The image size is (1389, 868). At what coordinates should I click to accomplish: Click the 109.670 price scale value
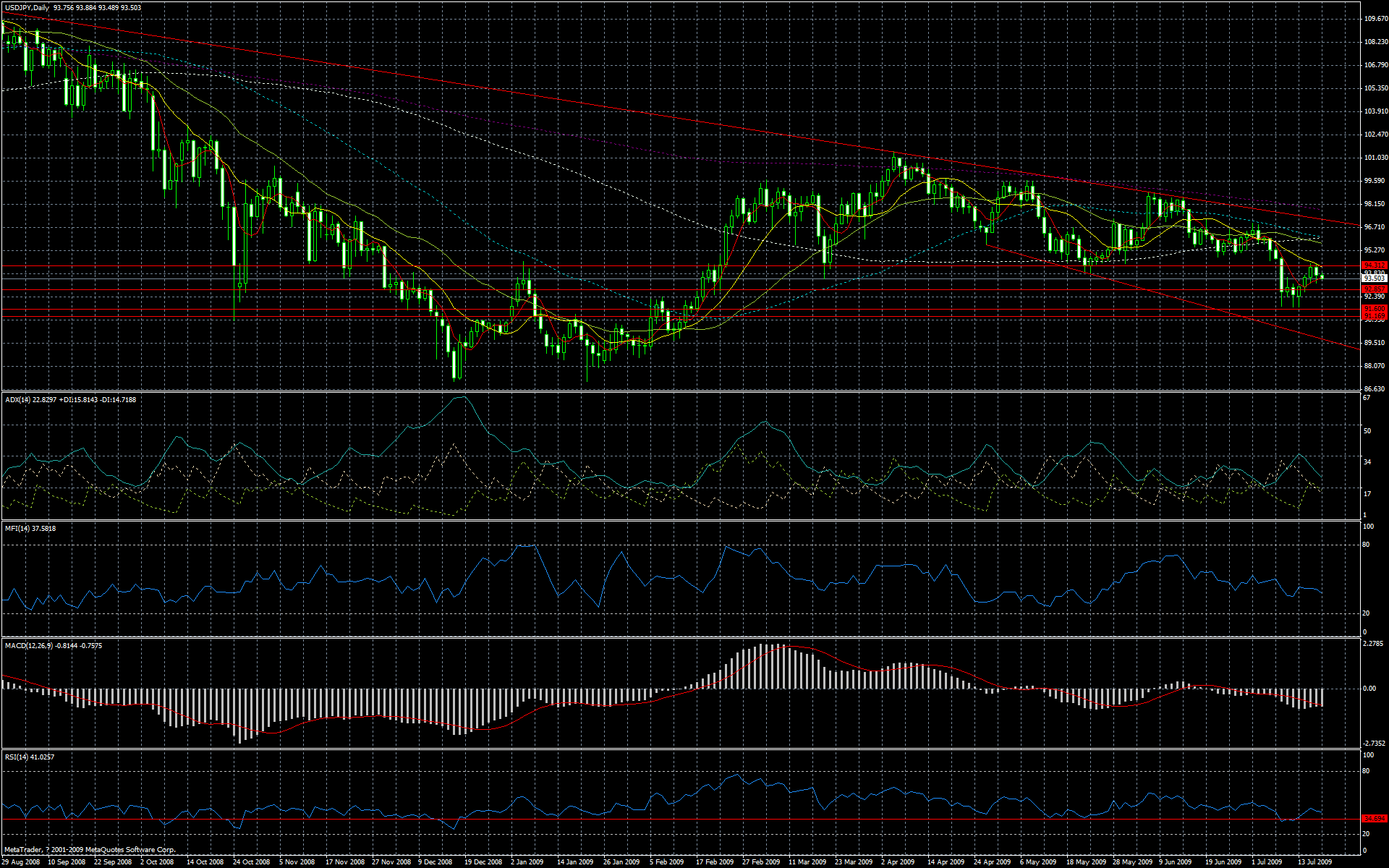pyautogui.click(x=1375, y=19)
